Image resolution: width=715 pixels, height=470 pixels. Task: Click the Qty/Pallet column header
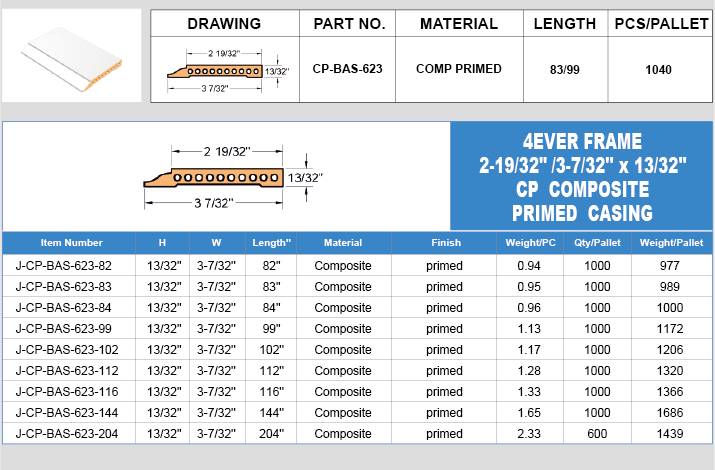[x=597, y=243]
